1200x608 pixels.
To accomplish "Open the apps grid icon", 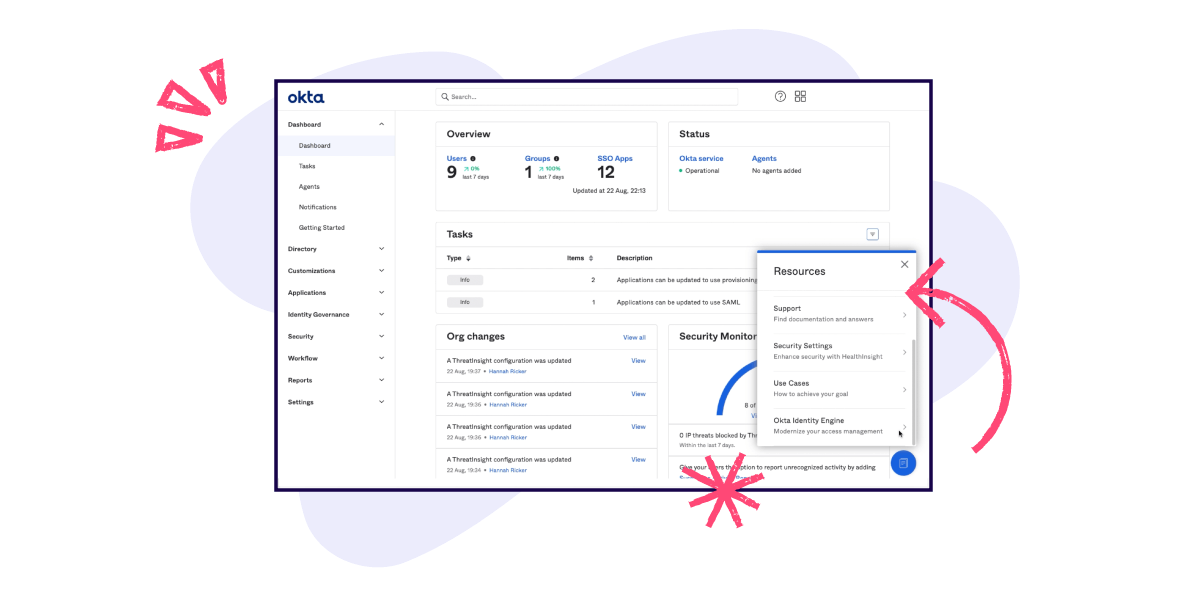I will (x=800, y=97).
